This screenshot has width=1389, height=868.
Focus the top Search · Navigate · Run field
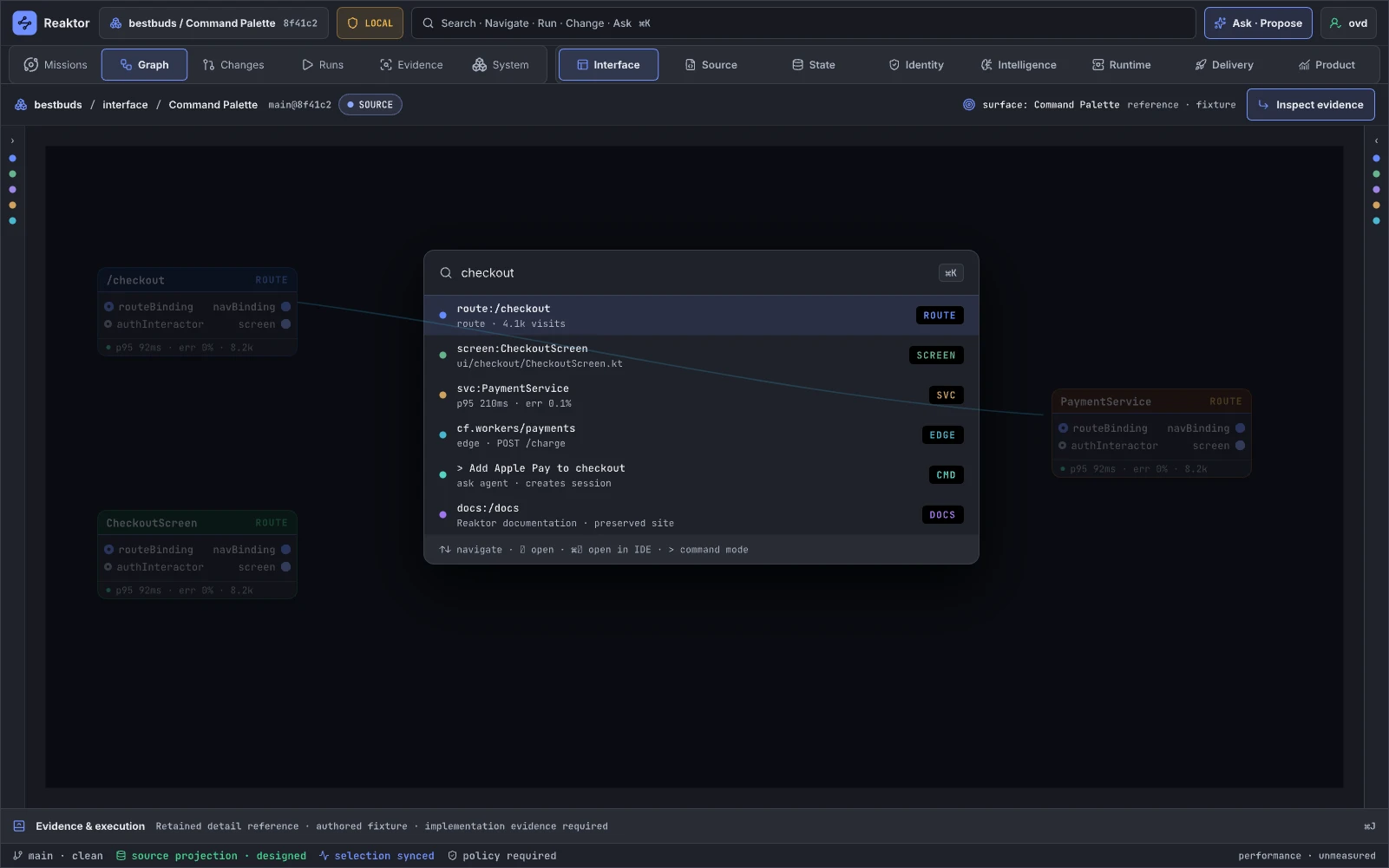click(803, 23)
